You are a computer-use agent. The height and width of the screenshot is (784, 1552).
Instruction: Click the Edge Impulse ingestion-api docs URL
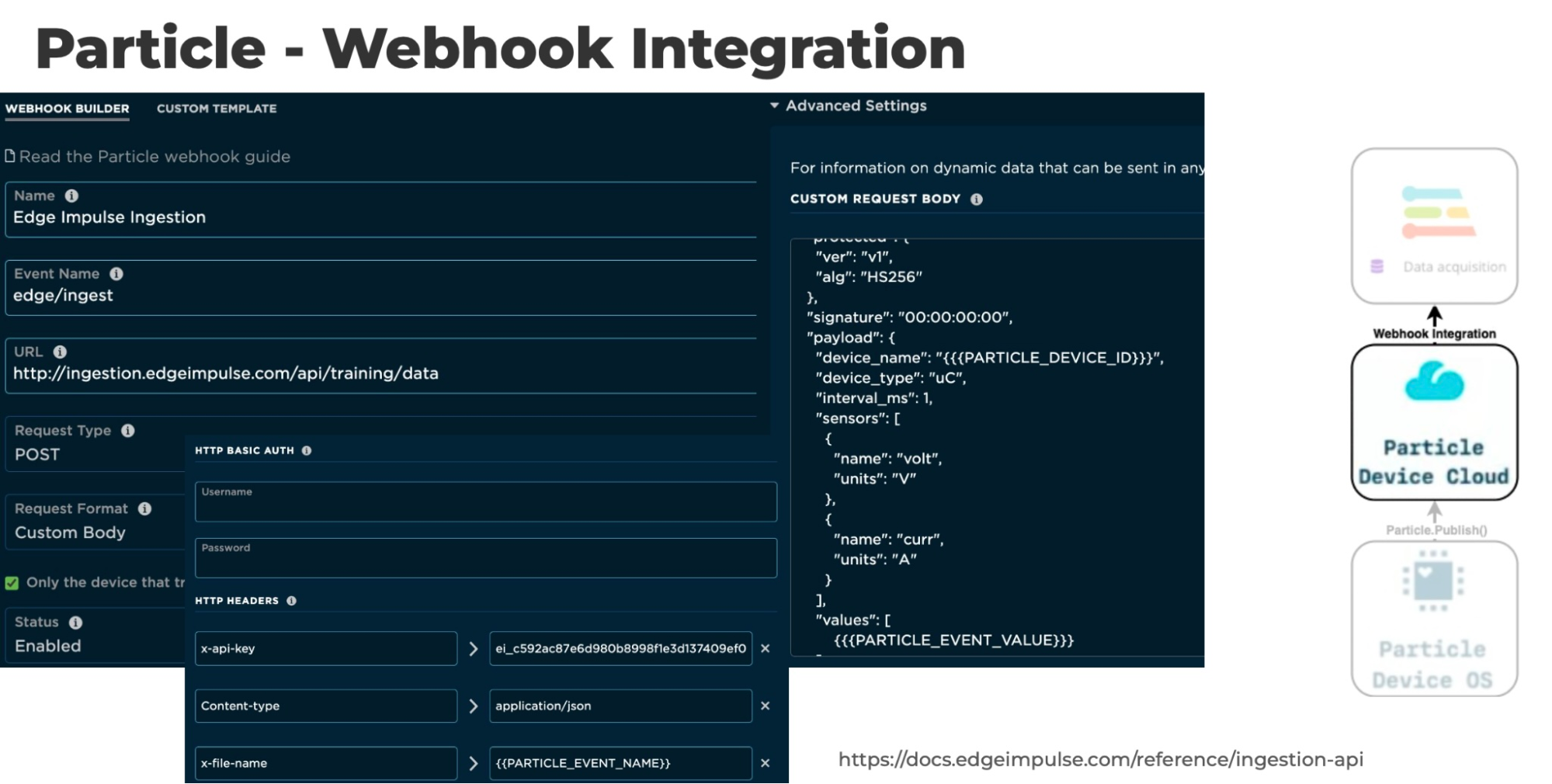(1101, 759)
